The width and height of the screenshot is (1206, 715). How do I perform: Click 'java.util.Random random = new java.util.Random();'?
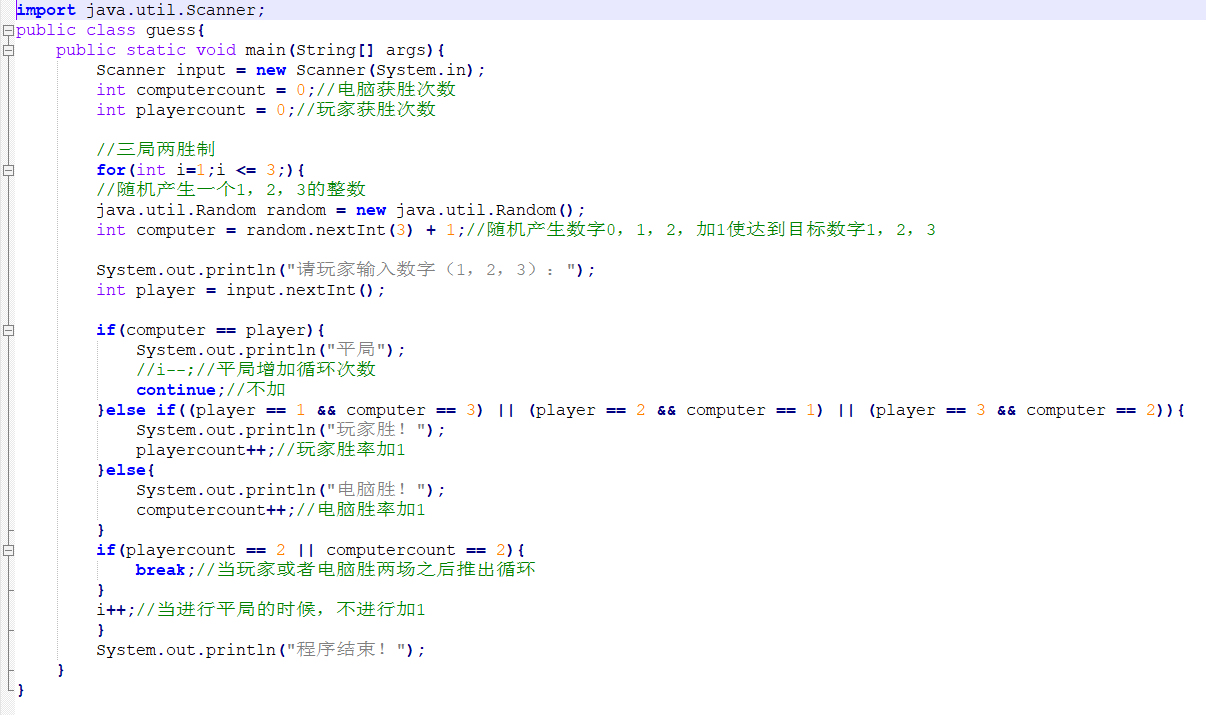point(341,210)
